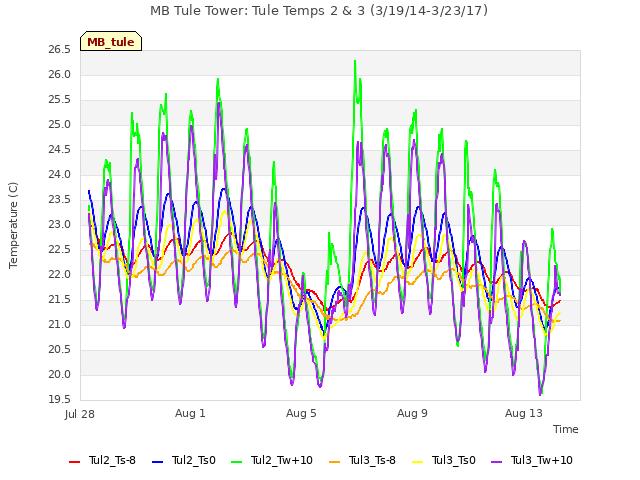Image resolution: width=640 pixels, height=480 pixels.
Task: Click the purple Tul3_Tw+10 legend swatch
Action: tap(496, 462)
